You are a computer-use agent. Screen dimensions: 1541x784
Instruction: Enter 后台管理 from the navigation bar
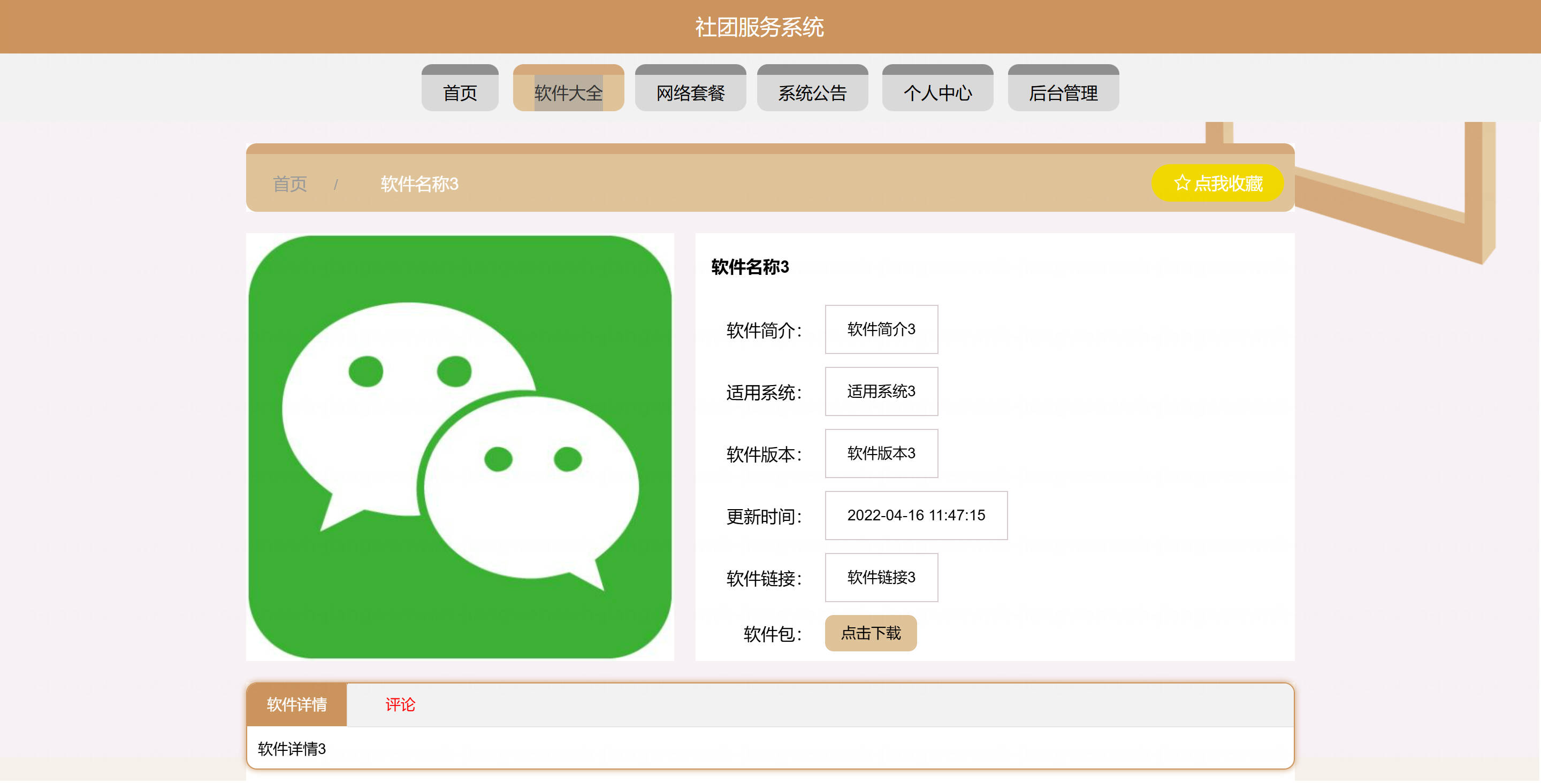point(1063,88)
